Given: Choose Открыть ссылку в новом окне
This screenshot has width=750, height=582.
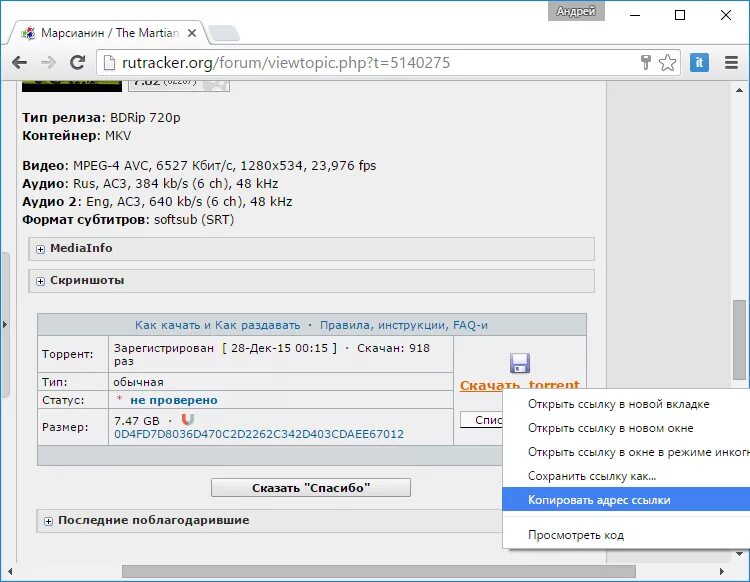Looking at the screenshot, I should pyautogui.click(x=626, y=428).
